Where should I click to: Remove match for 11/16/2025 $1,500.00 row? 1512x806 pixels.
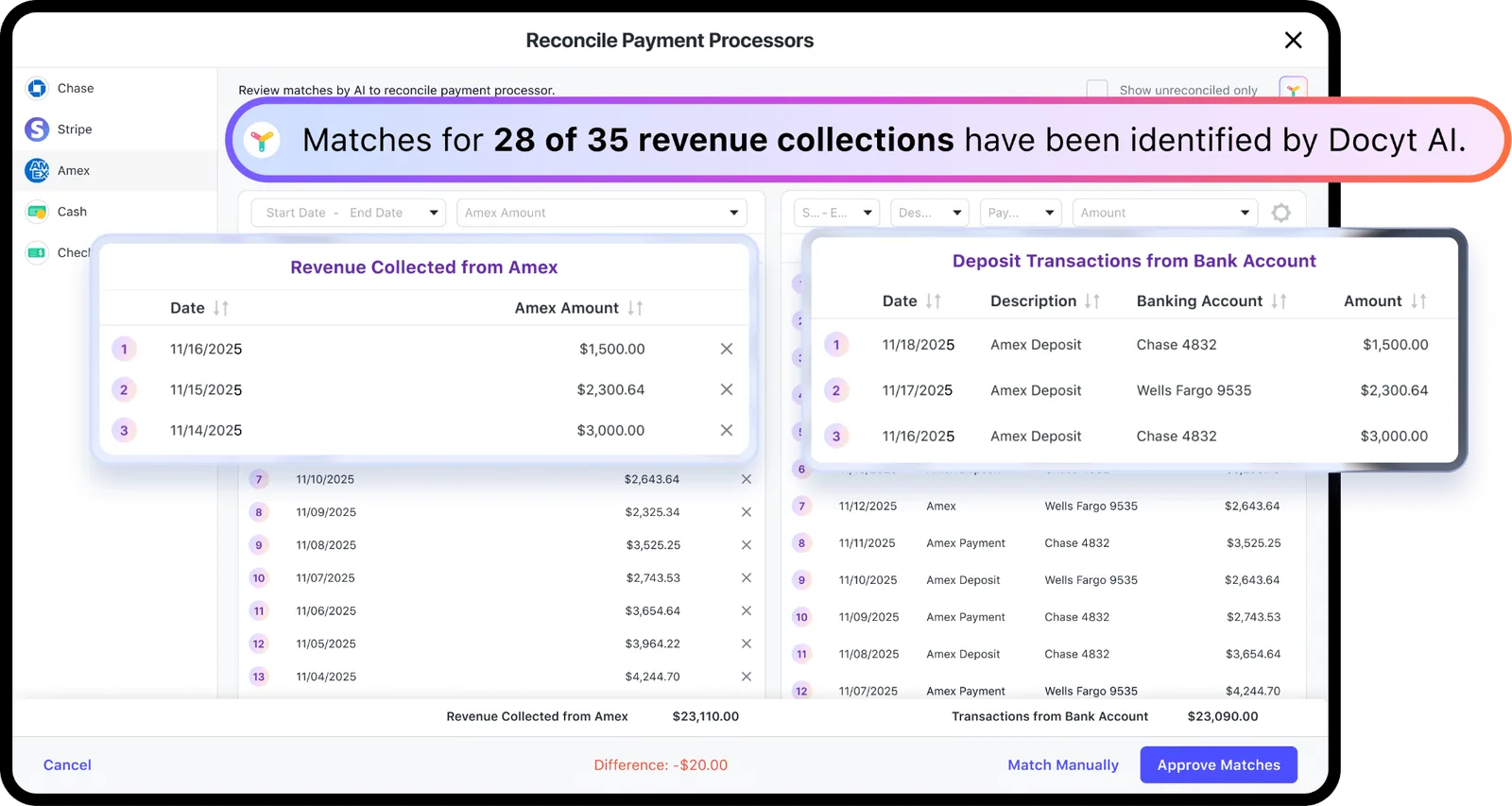point(727,349)
